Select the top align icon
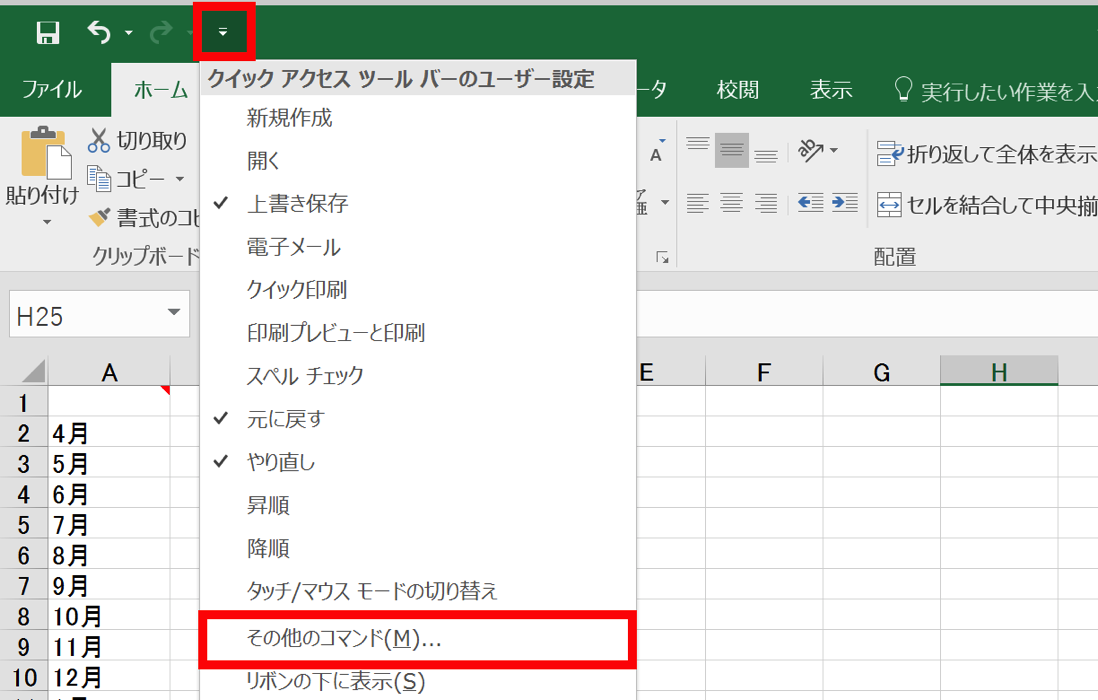Image resolution: width=1098 pixels, height=700 pixels. (697, 151)
